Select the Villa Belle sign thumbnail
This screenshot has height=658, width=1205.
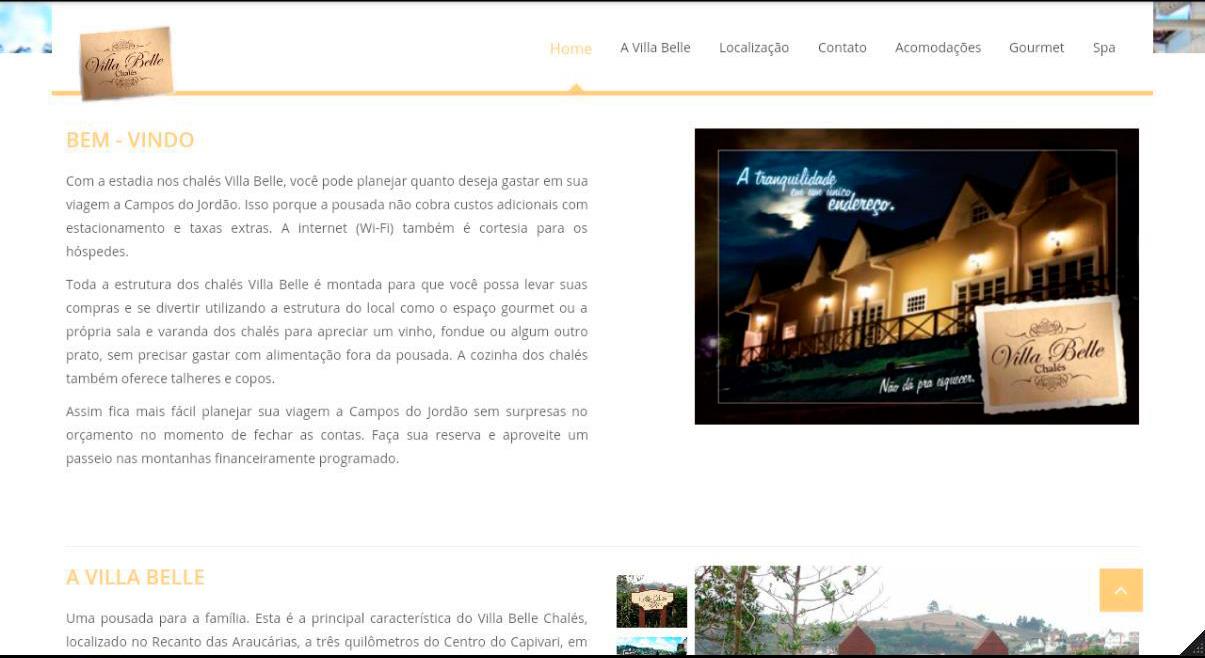[x=652, y=601]
